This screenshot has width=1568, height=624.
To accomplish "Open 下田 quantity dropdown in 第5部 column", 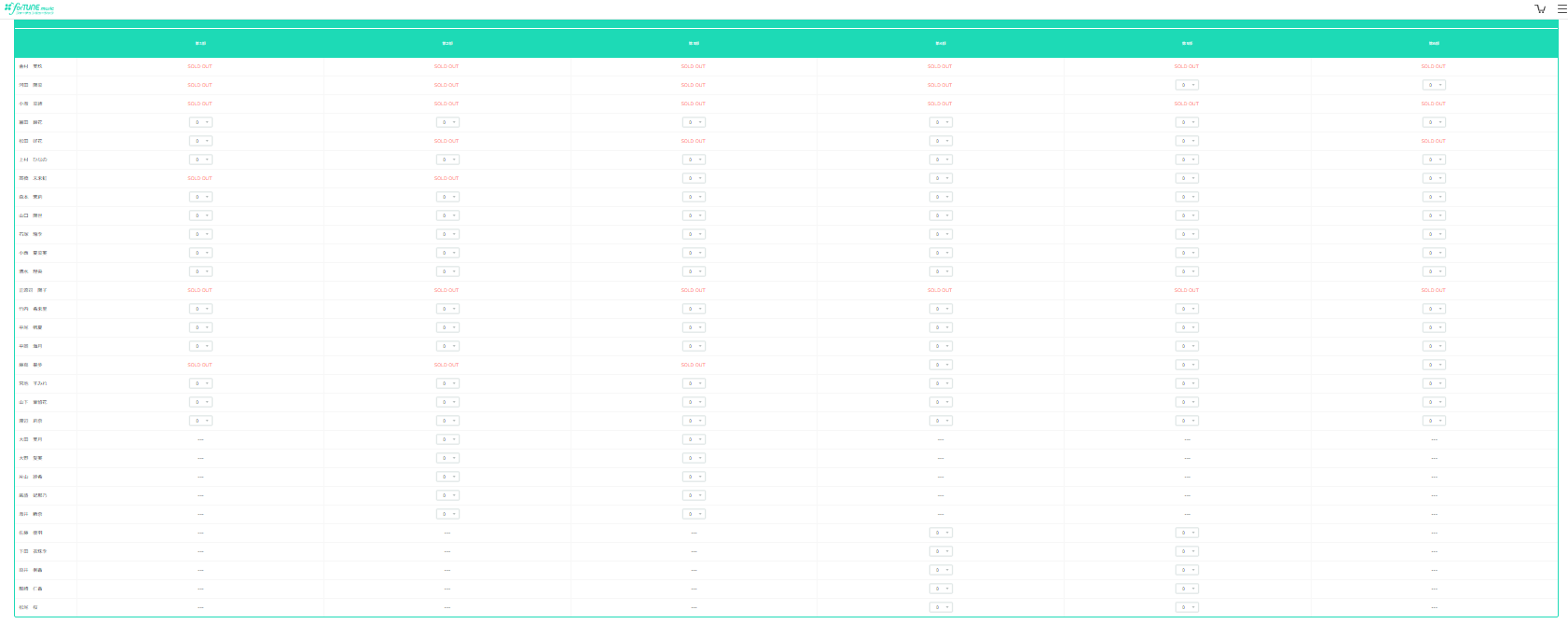I will tap(1187, 551).
